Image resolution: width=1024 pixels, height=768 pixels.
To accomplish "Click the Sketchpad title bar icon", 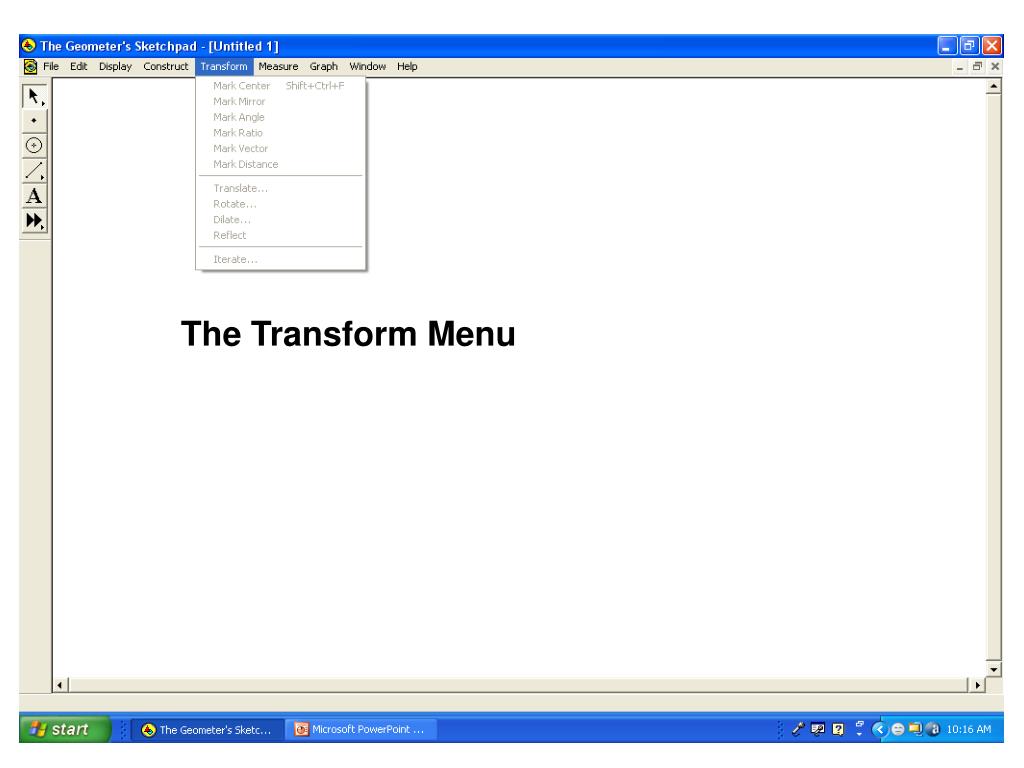I will point(29,46).
